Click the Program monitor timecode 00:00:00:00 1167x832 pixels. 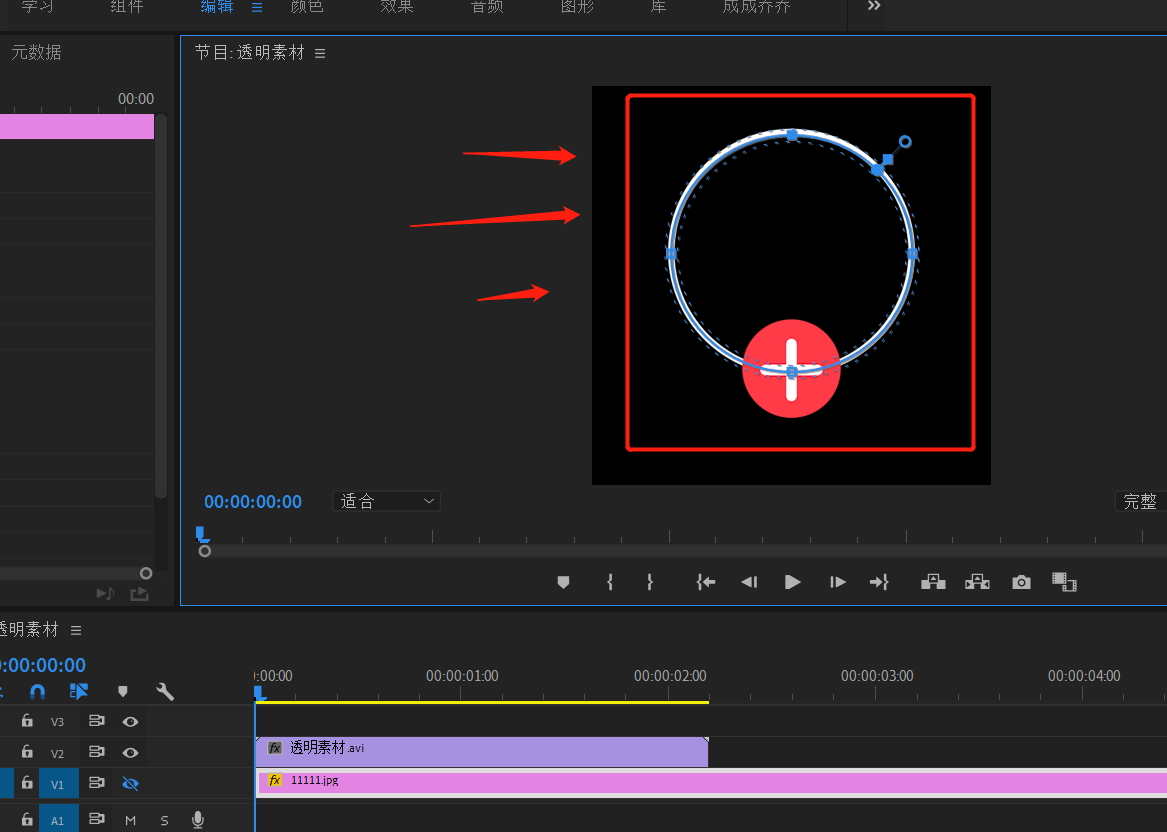[x=253, y=502]
